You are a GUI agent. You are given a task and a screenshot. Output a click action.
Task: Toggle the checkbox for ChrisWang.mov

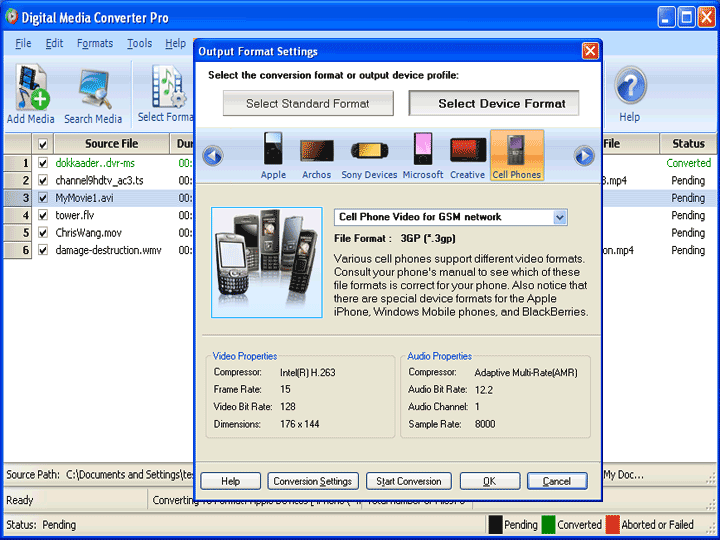pyautogui.click(x=42, y=233)
